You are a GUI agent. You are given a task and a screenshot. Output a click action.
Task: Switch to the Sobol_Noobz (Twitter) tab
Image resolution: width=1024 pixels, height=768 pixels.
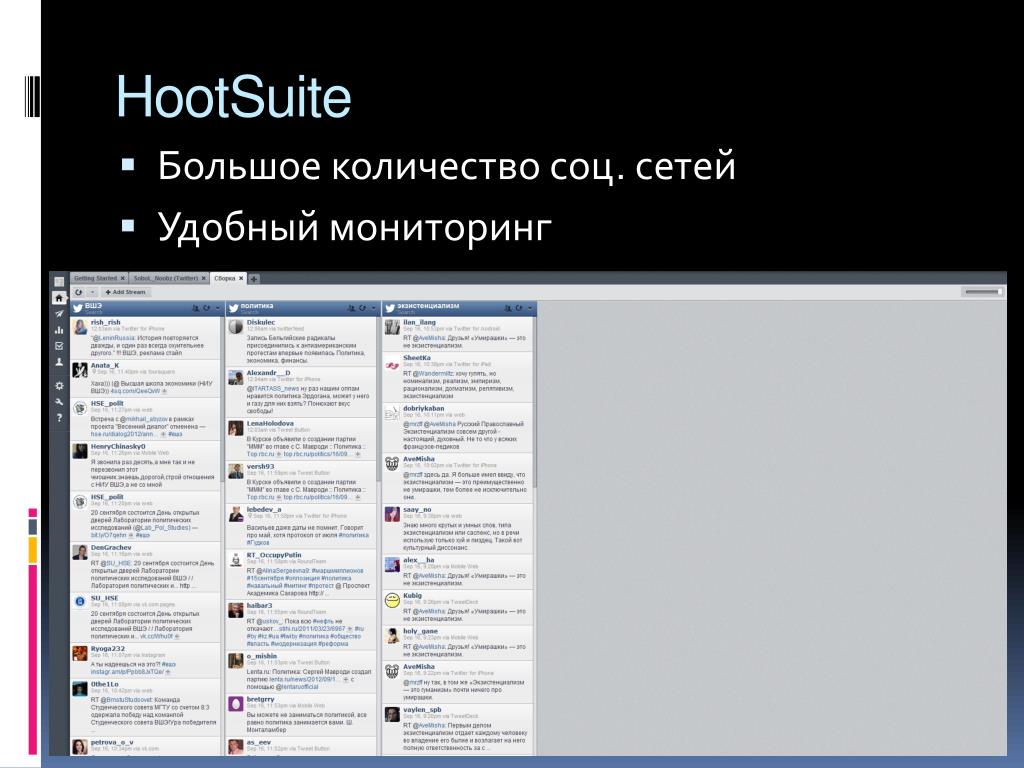pos(165,278)
